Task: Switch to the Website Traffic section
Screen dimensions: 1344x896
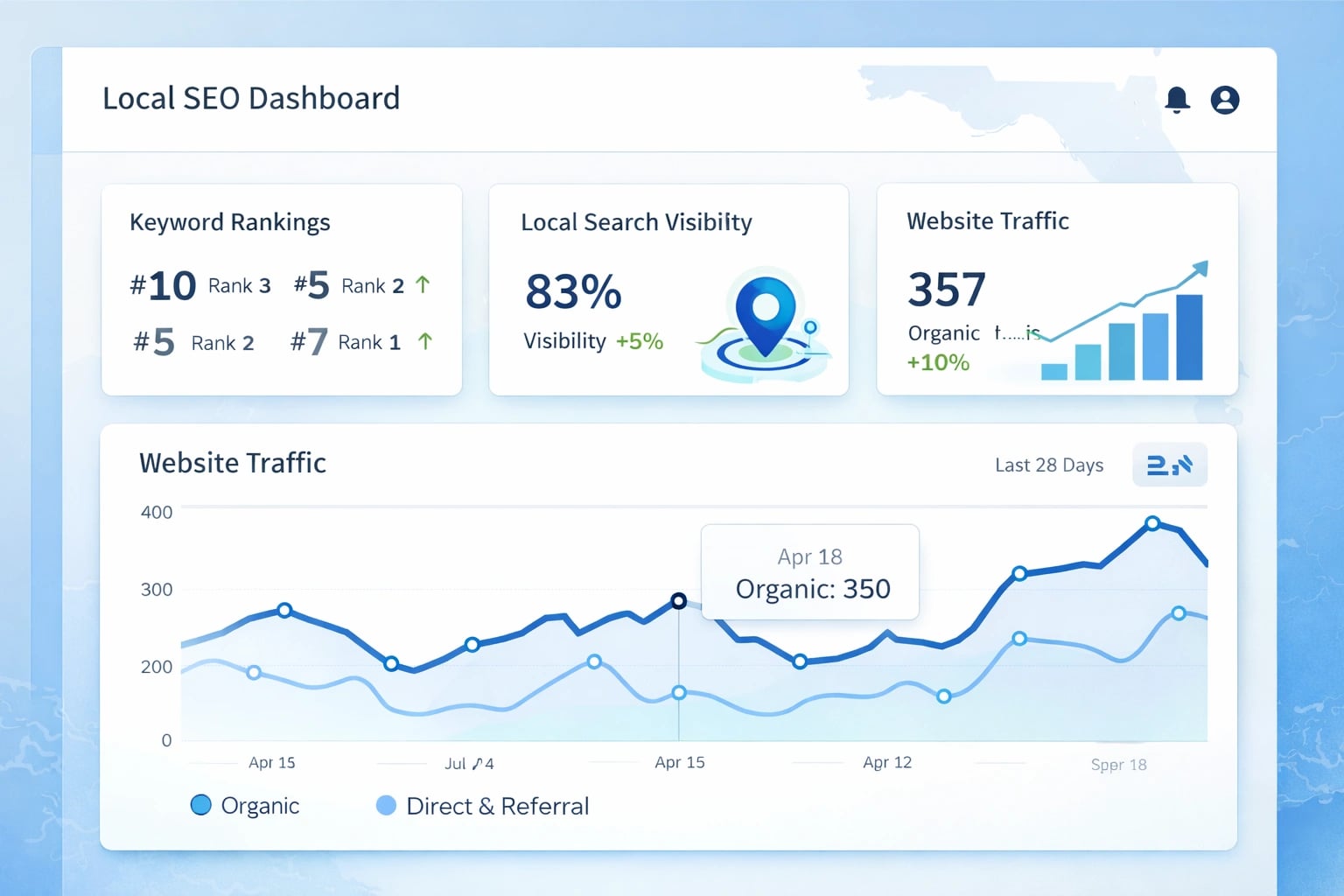Action: 232,463
